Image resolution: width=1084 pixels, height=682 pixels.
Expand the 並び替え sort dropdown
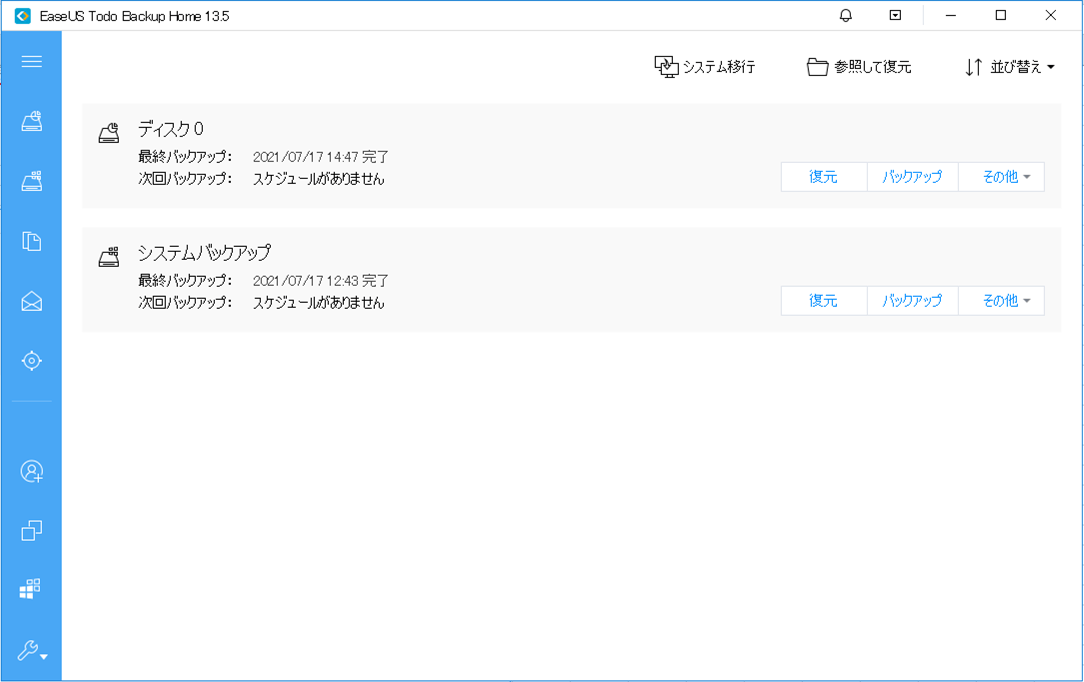[x=1010, y=67]
